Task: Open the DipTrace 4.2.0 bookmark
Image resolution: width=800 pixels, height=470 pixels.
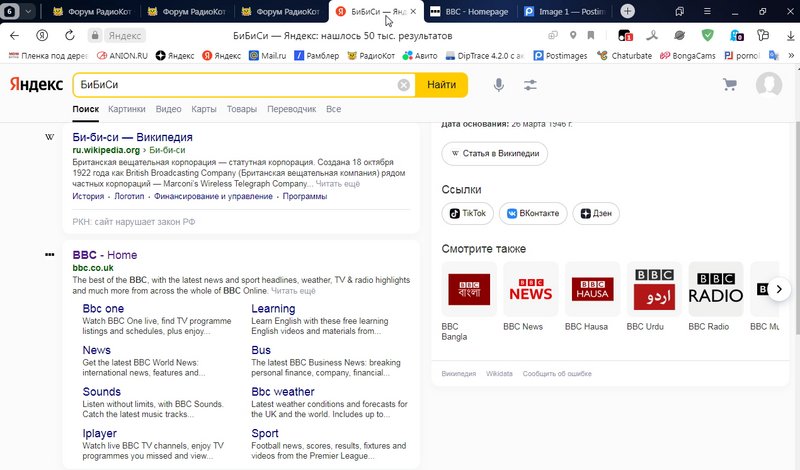Action: [485, 56]
